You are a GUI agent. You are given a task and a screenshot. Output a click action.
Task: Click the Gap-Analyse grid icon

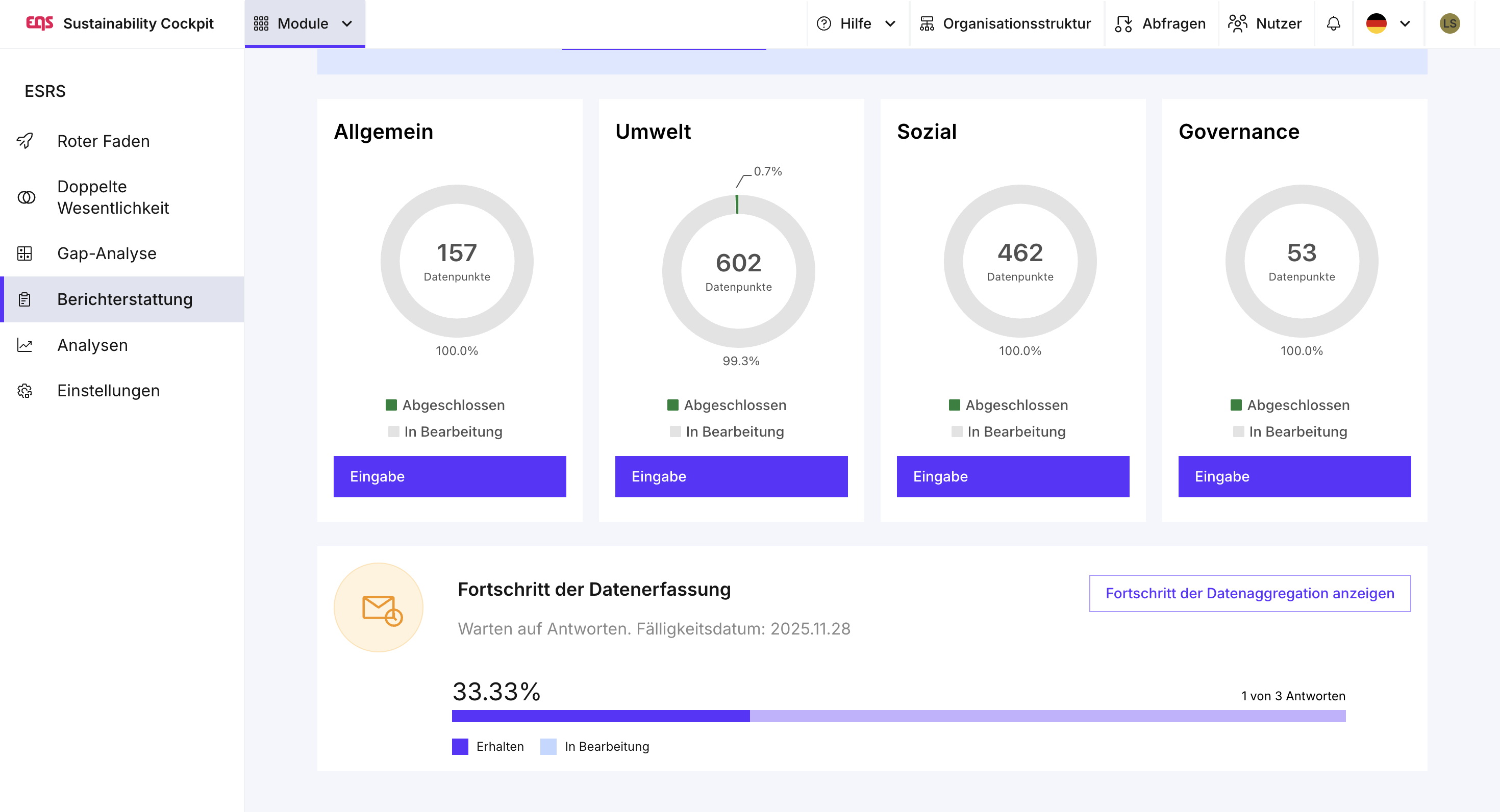[x=25, y=253]
